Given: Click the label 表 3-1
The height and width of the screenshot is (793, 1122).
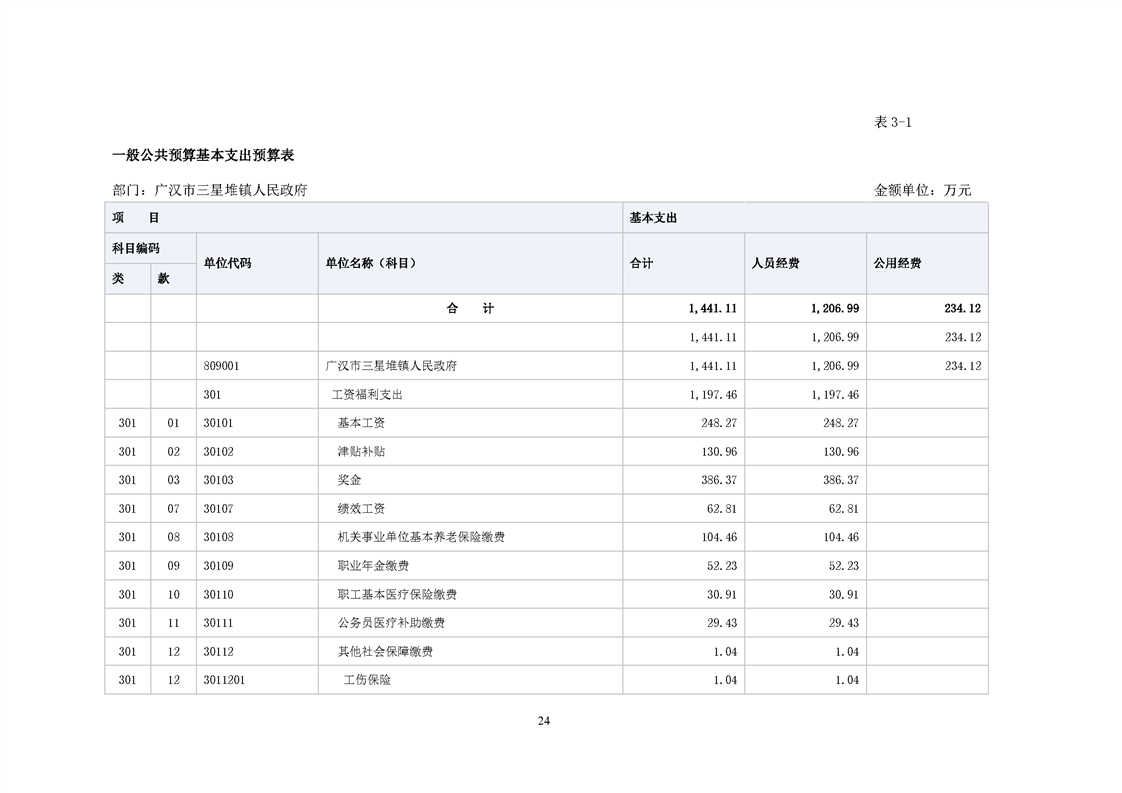Looking at the screenshot, I should tap(892, 122).
